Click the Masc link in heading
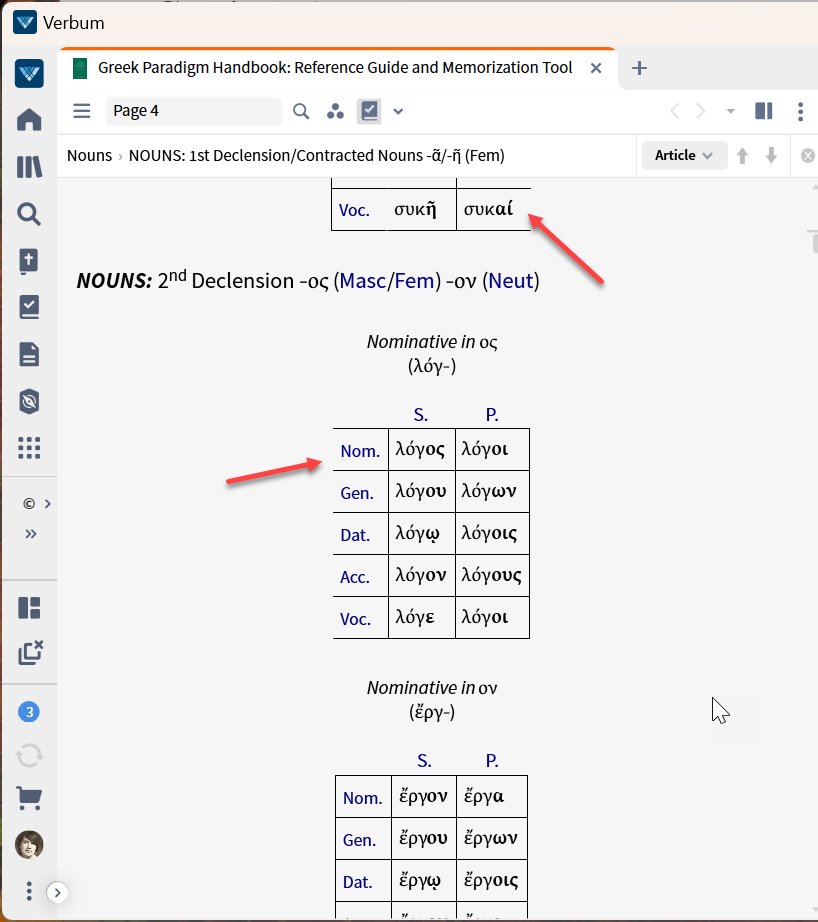This screenshot has width=818, height=922. click(363, 280)
